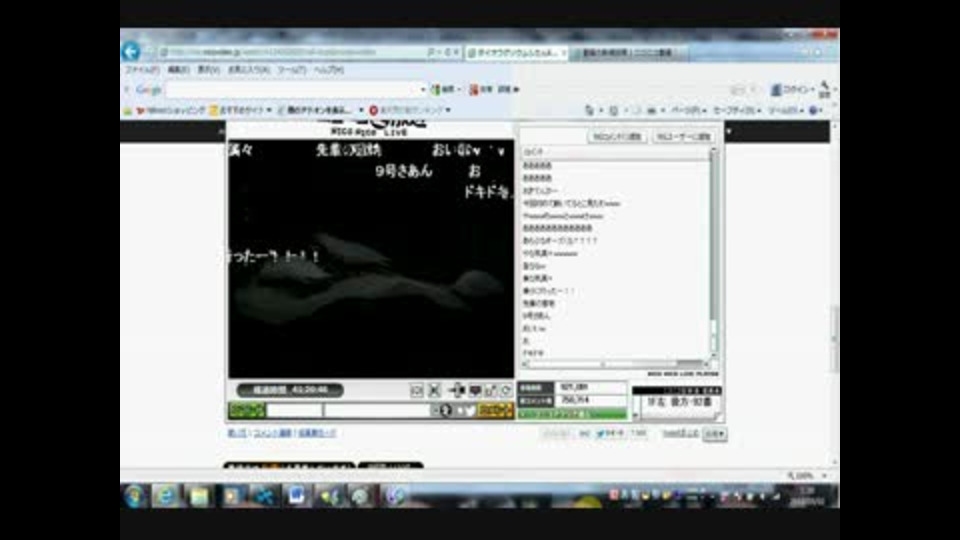Click the Google toolbar share button
960x540 pixels.
[481, 89]
